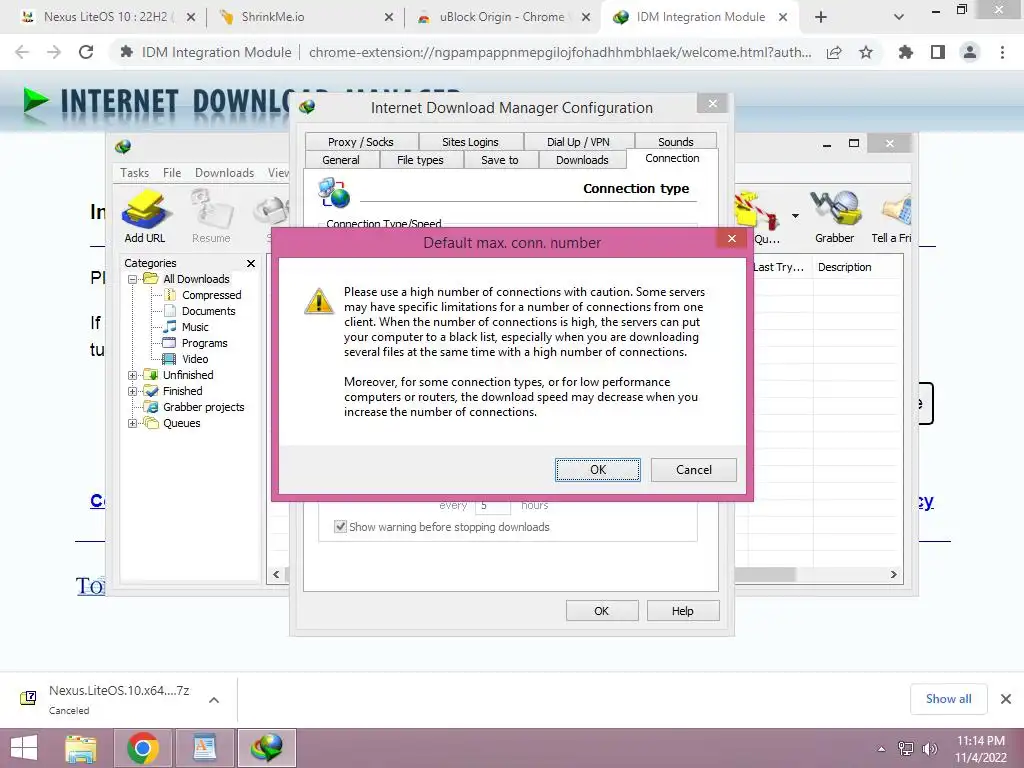Click the Tell a Friend icon
Viewport: 1024px width, 768px height.
point(891,217)
